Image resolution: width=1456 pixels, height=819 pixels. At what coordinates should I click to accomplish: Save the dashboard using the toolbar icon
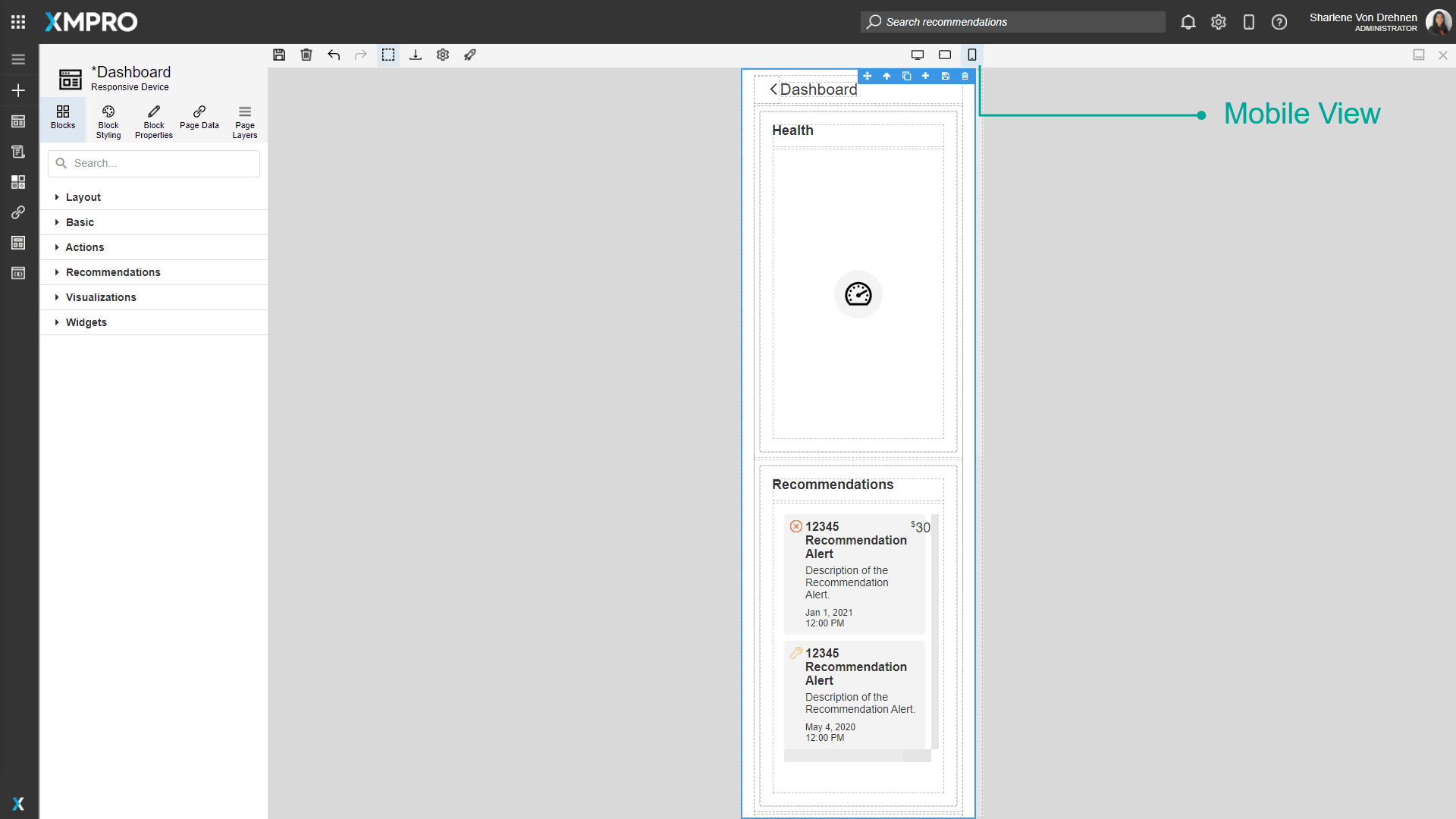[x=279, y=55]
